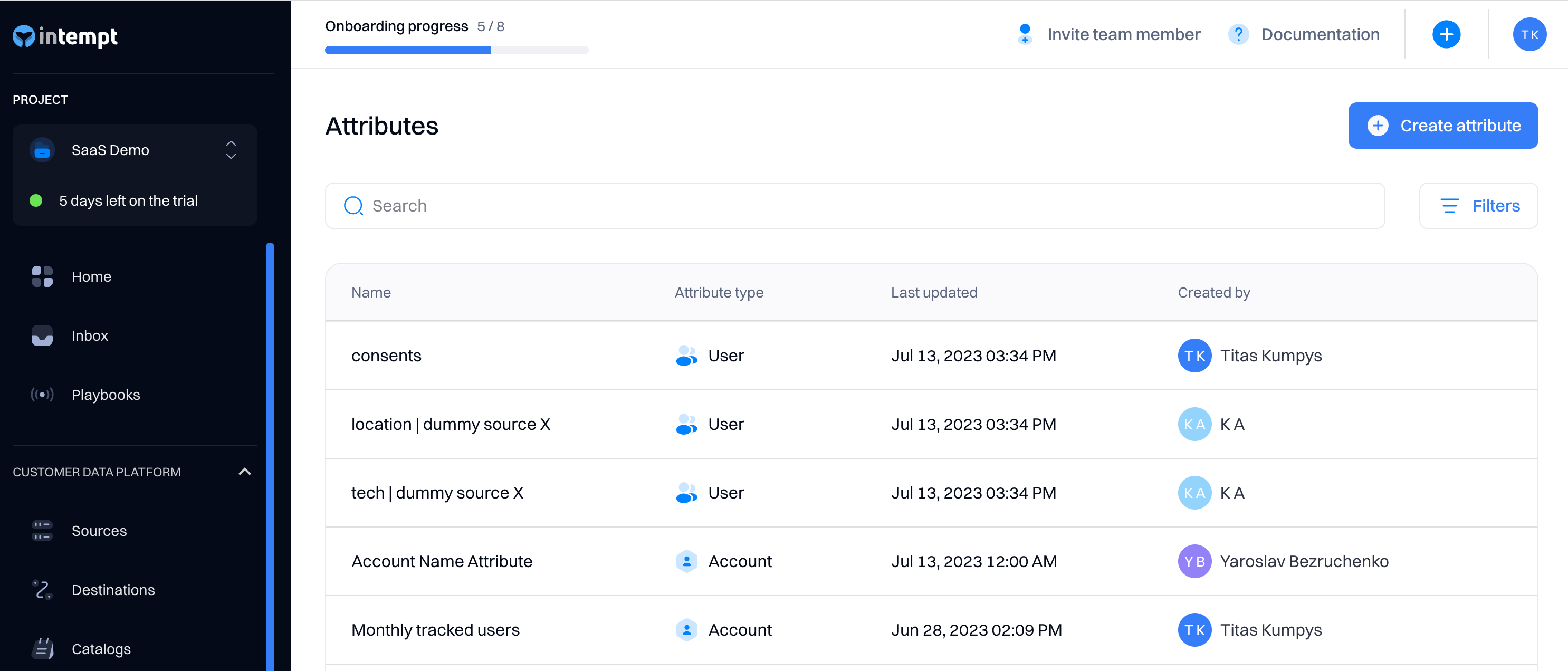
Task: Click the Intempt logo
Action: [66, 36]
